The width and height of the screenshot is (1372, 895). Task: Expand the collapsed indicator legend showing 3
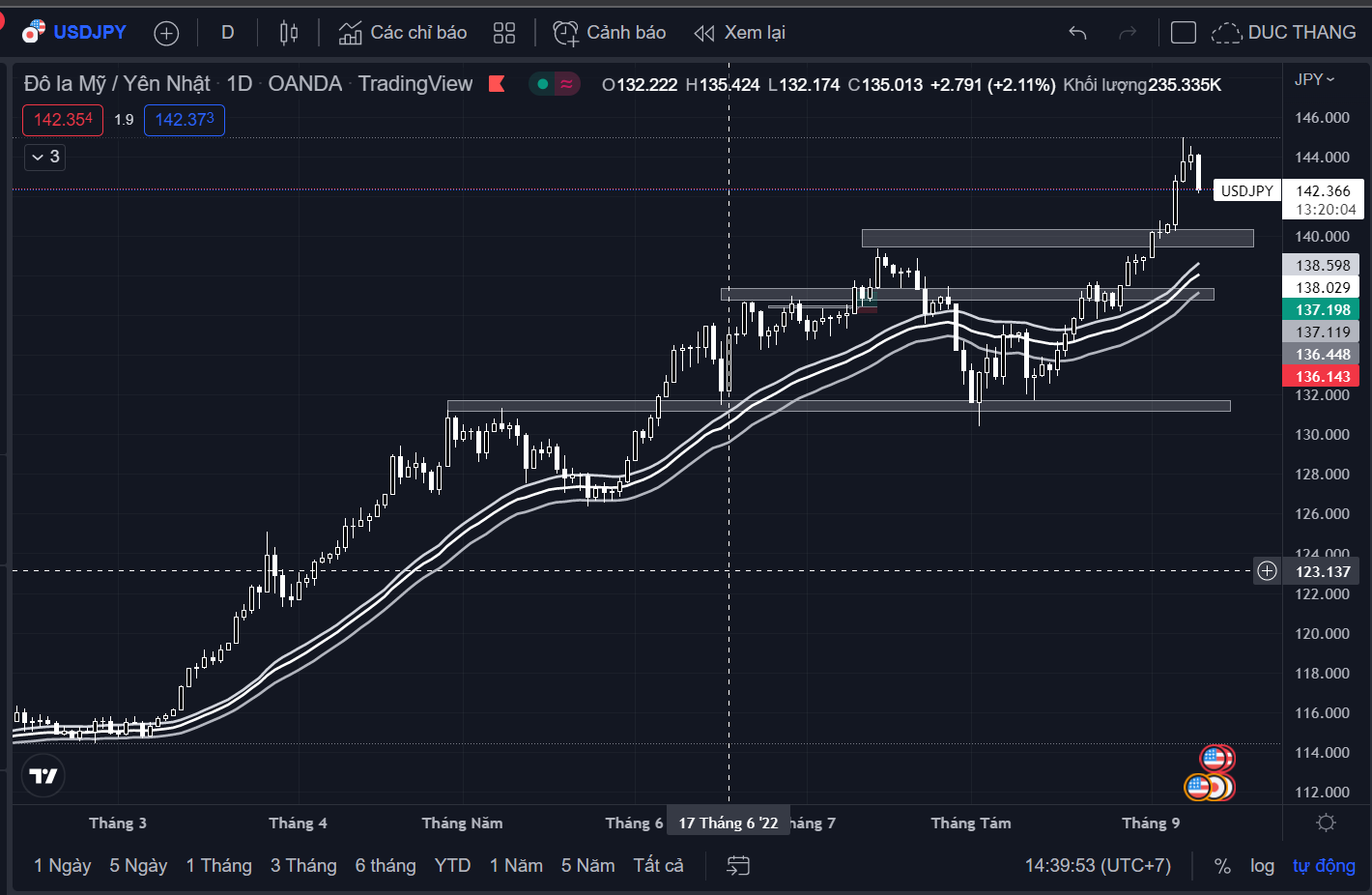point(44,157)
